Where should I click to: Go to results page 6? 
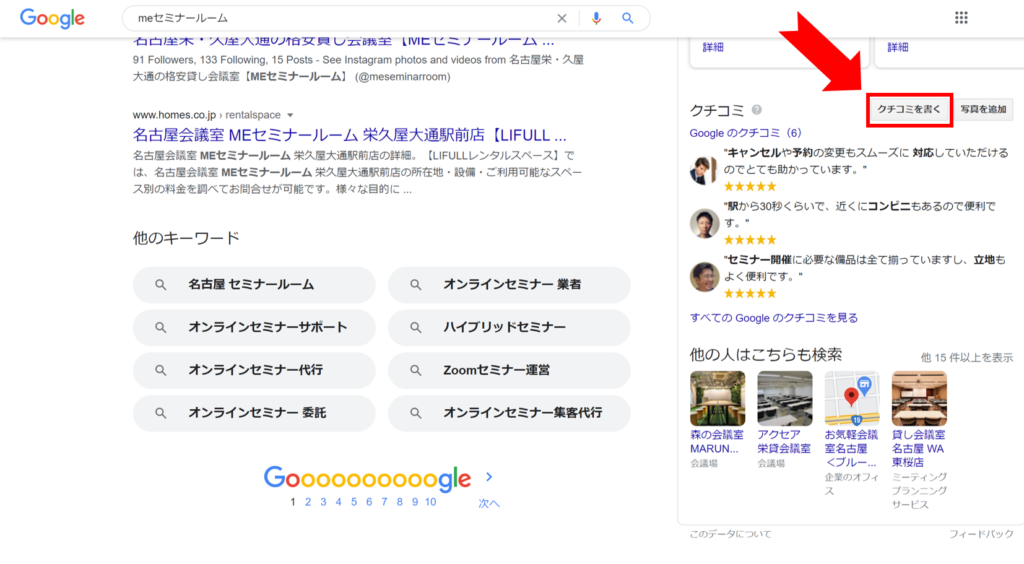[x=369, y=502]
